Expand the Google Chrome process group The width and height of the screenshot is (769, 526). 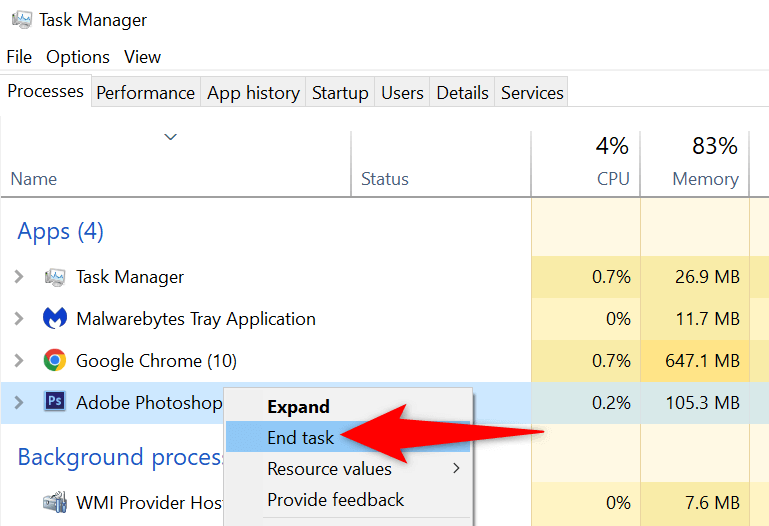click(x=19, y=360)
